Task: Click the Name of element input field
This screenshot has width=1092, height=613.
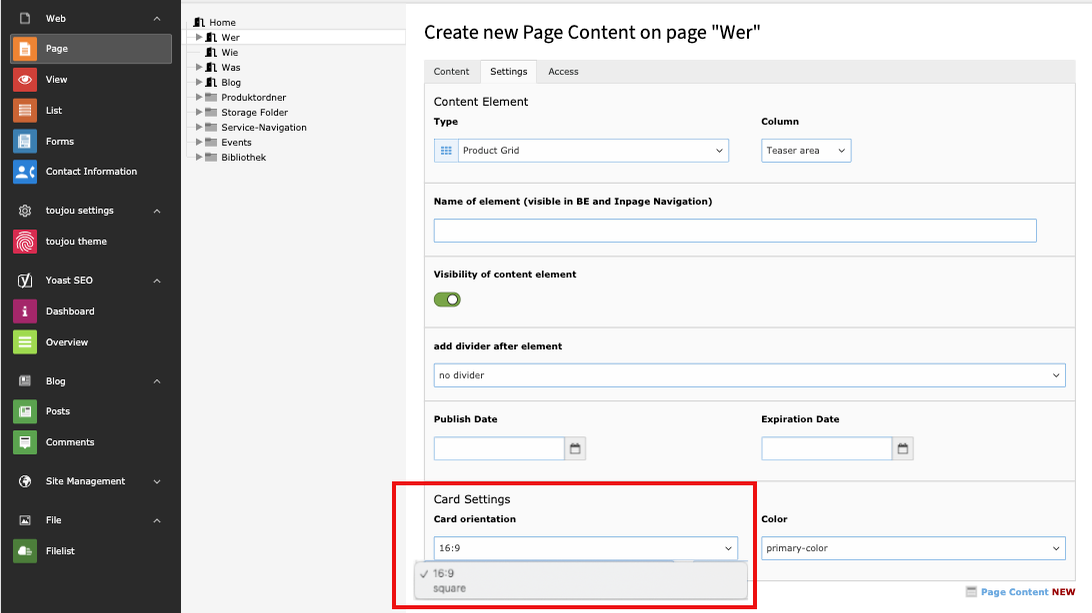Action: pyautogui.click(x=735, y=231)
